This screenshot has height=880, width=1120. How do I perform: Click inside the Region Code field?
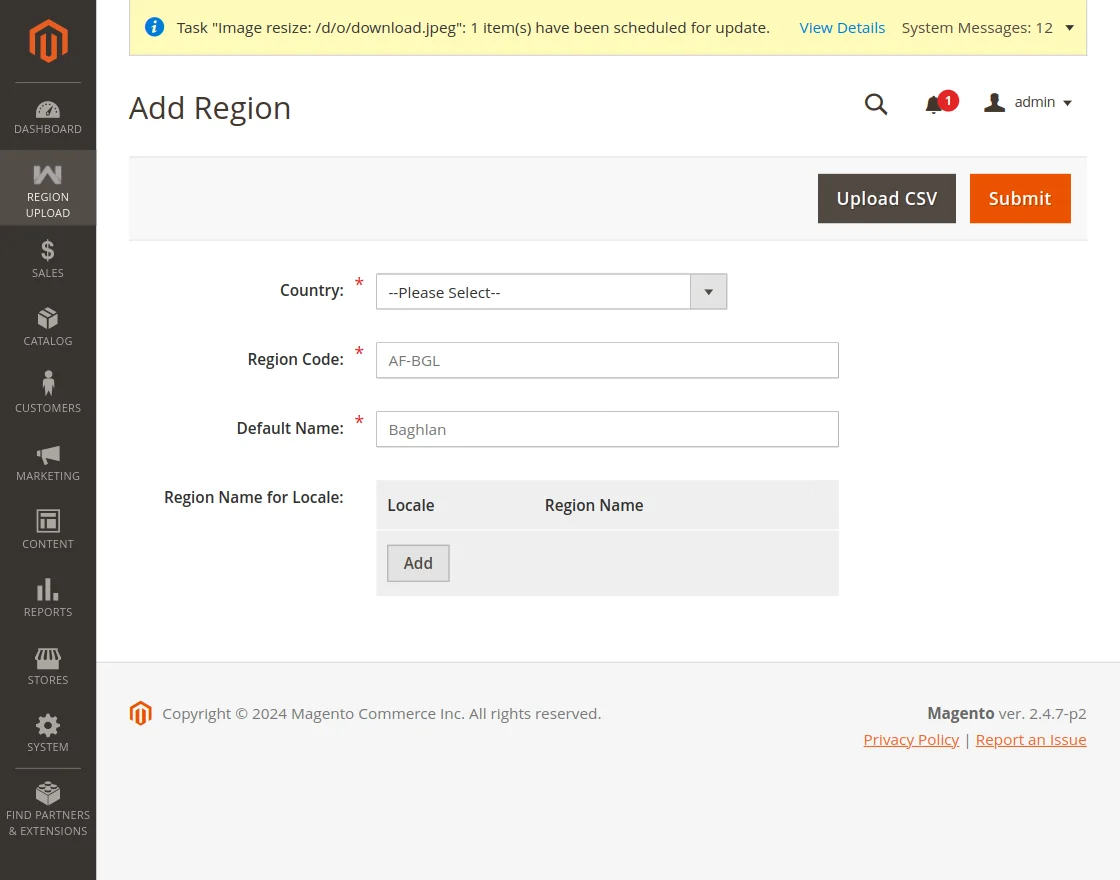(x=606, y=360)
